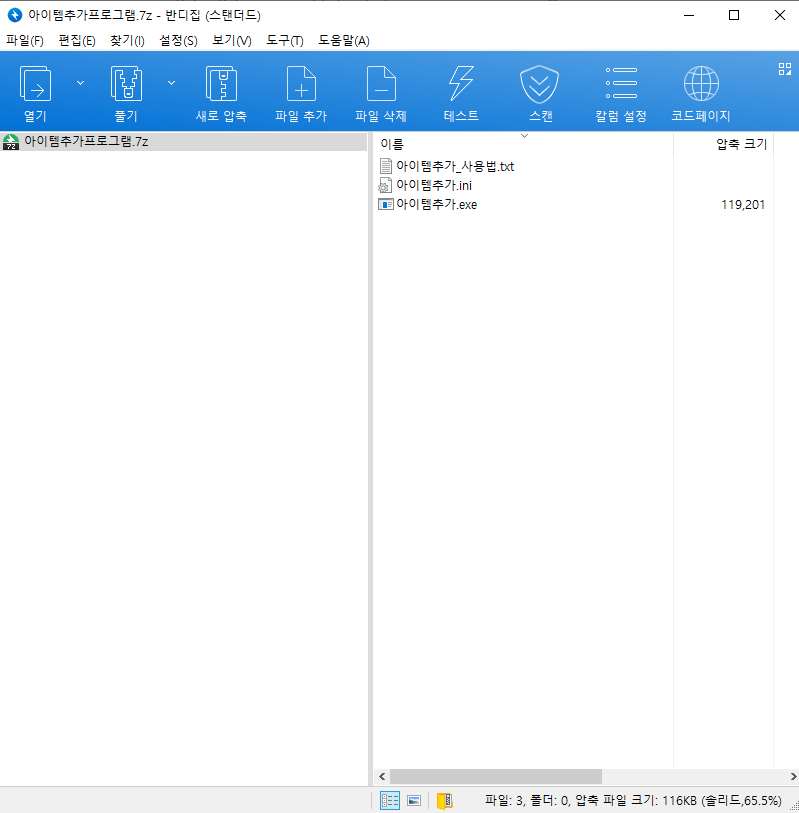Minimize the Bandizip window
Viewport: 799px width, 813px height.
[689, 16]
